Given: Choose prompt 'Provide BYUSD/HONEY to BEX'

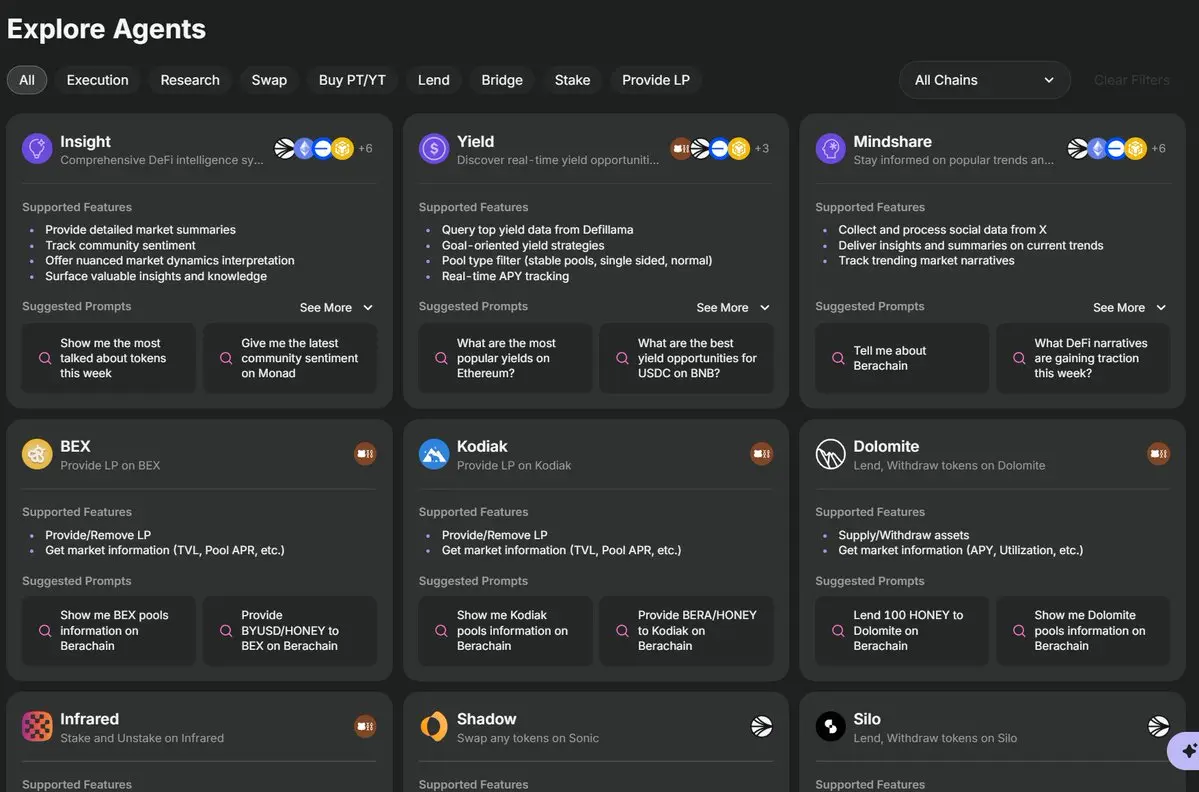Looking at the screenshot, I should point(290,631).
